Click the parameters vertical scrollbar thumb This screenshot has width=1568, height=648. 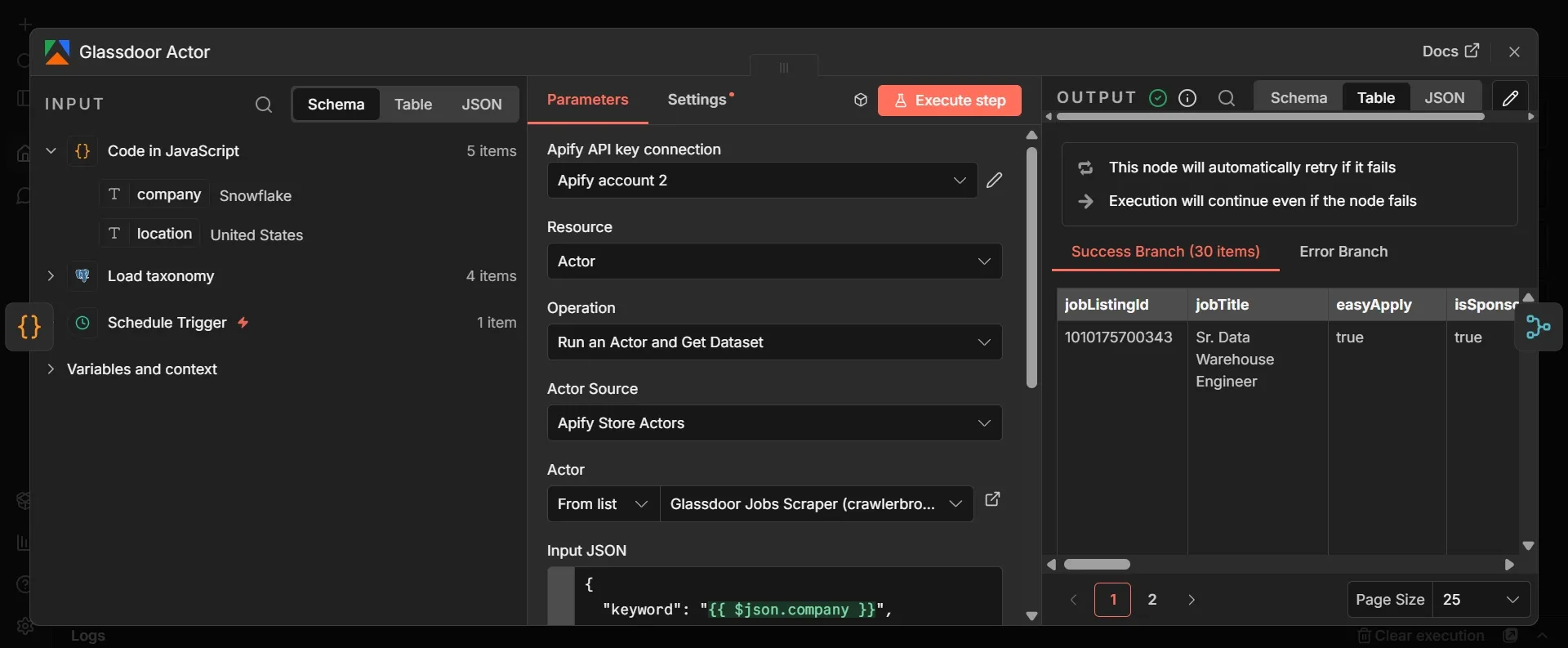[1031, 267]
